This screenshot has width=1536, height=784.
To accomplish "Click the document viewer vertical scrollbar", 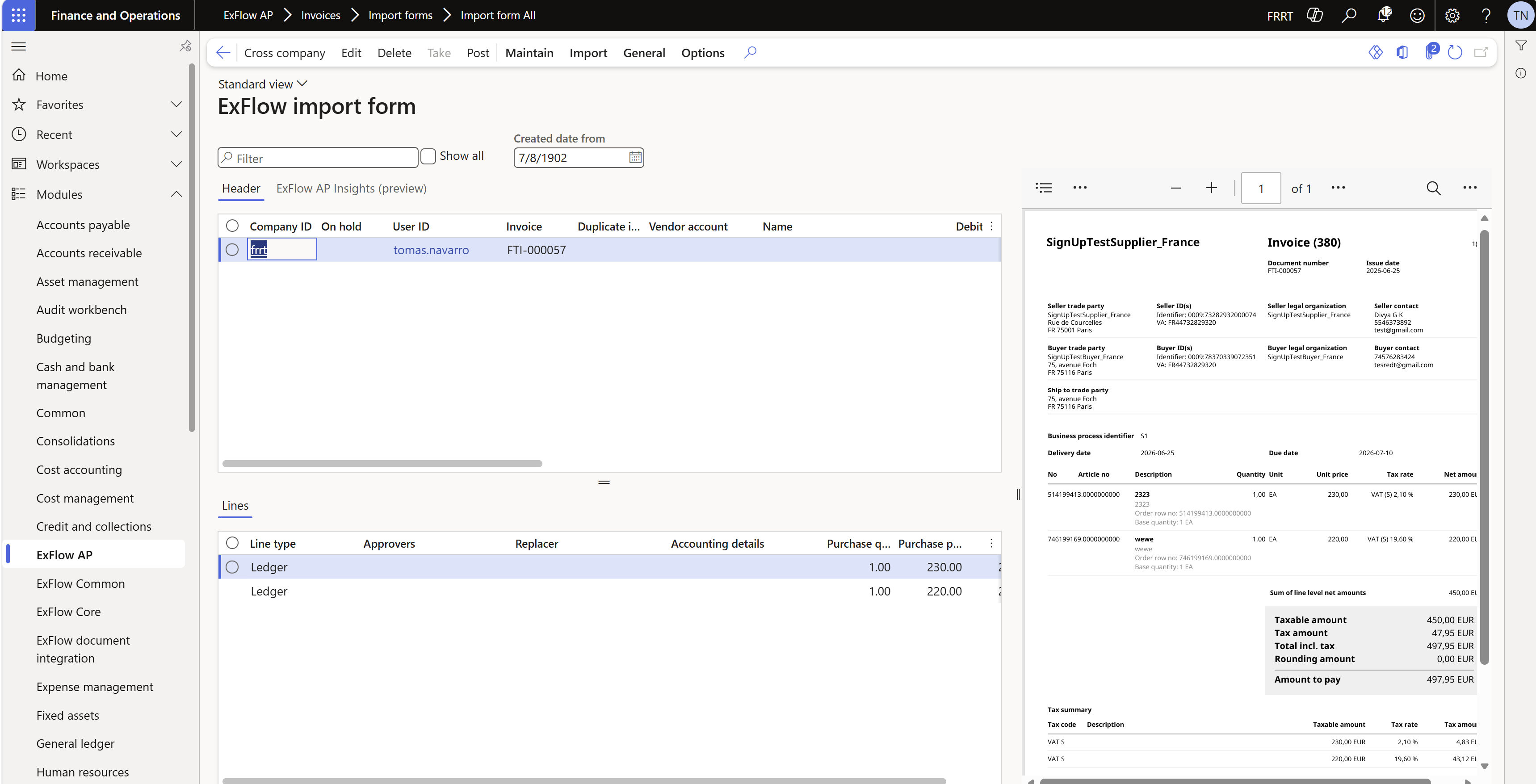I will (1484, 447).
